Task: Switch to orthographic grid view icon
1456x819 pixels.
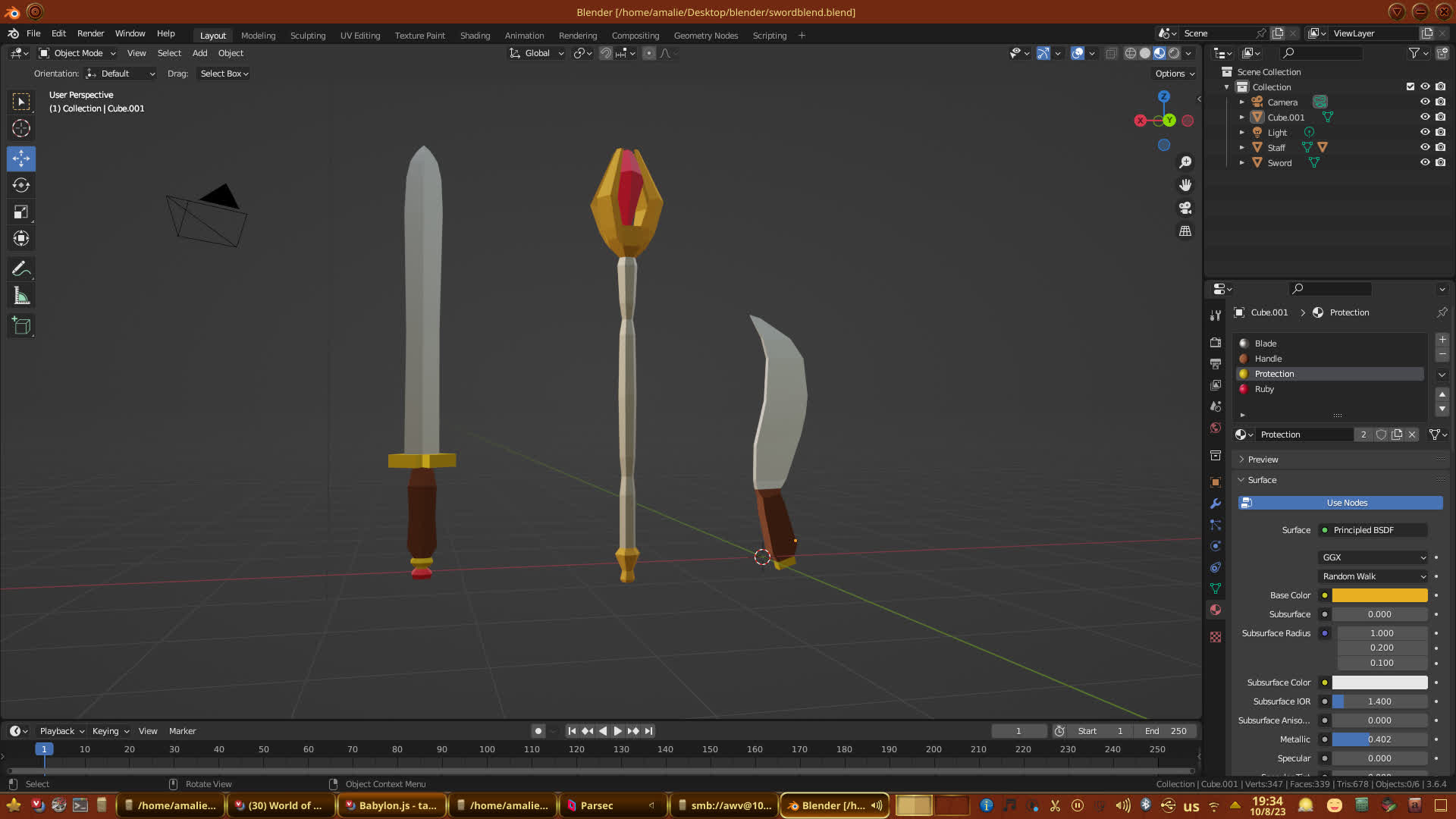Action: pos(1185,231)
